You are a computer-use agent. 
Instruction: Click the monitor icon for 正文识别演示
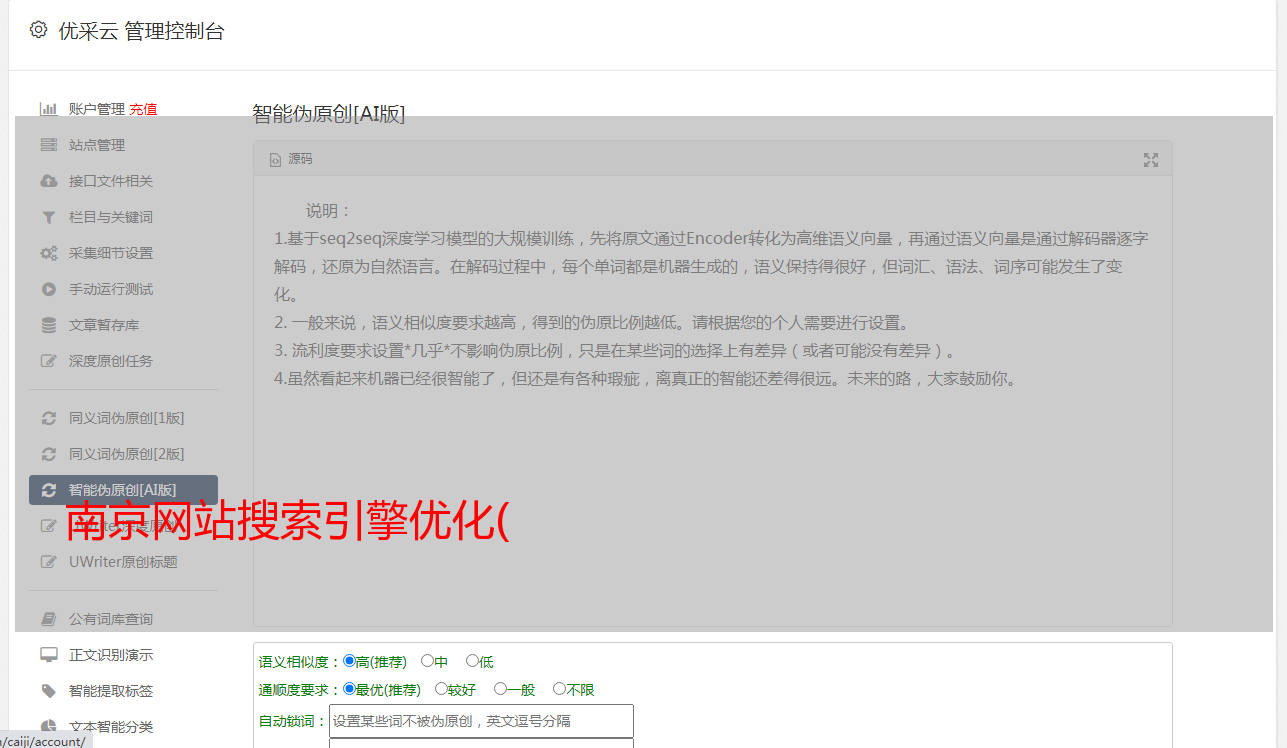point(48,655)
